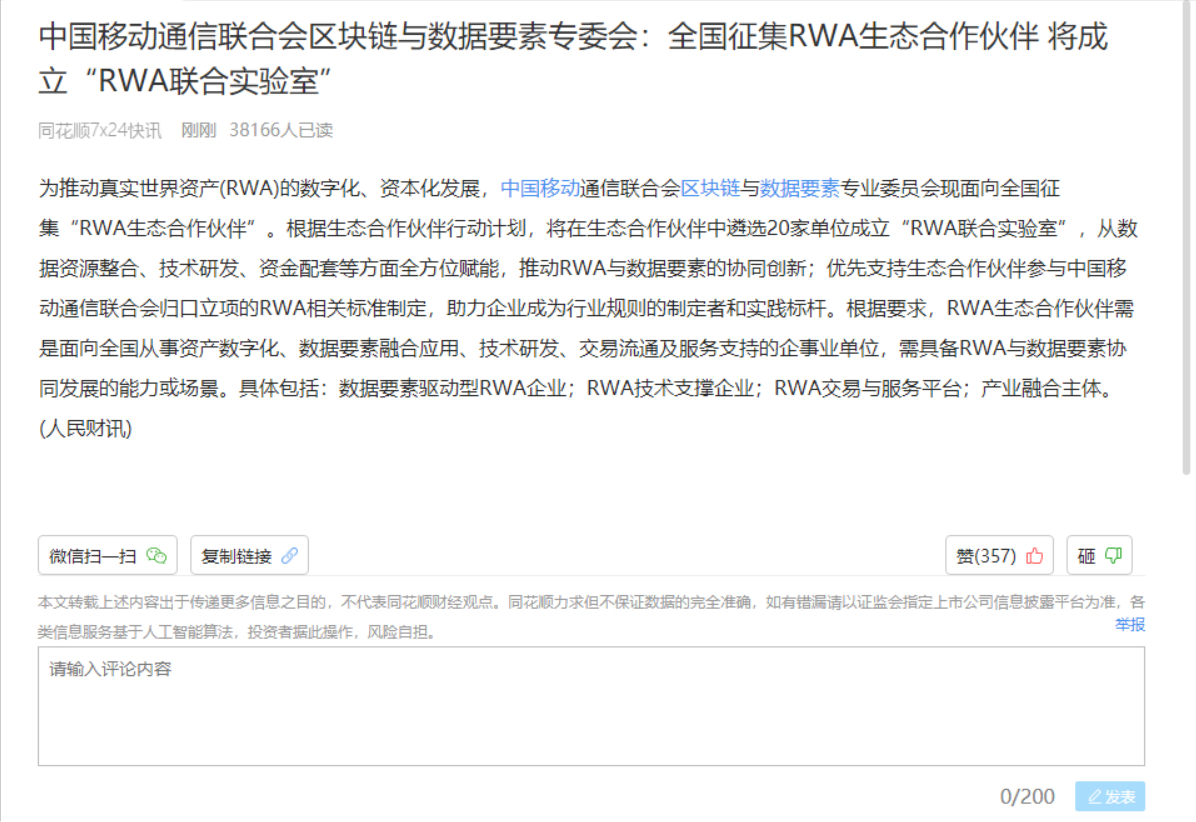Focus the 请输入评论内容 comment box
Viewport: 1196px width, 822px height.
coord(591,706)
